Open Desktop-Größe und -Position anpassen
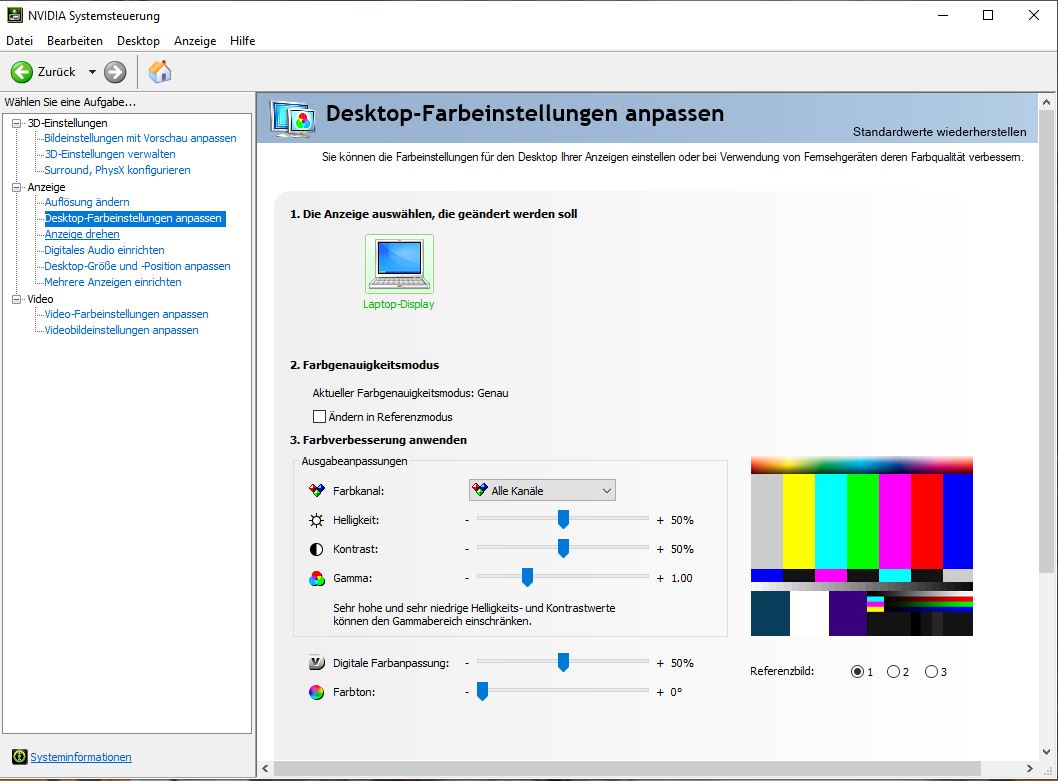The image size is (1058, 781). coord(138,266)
